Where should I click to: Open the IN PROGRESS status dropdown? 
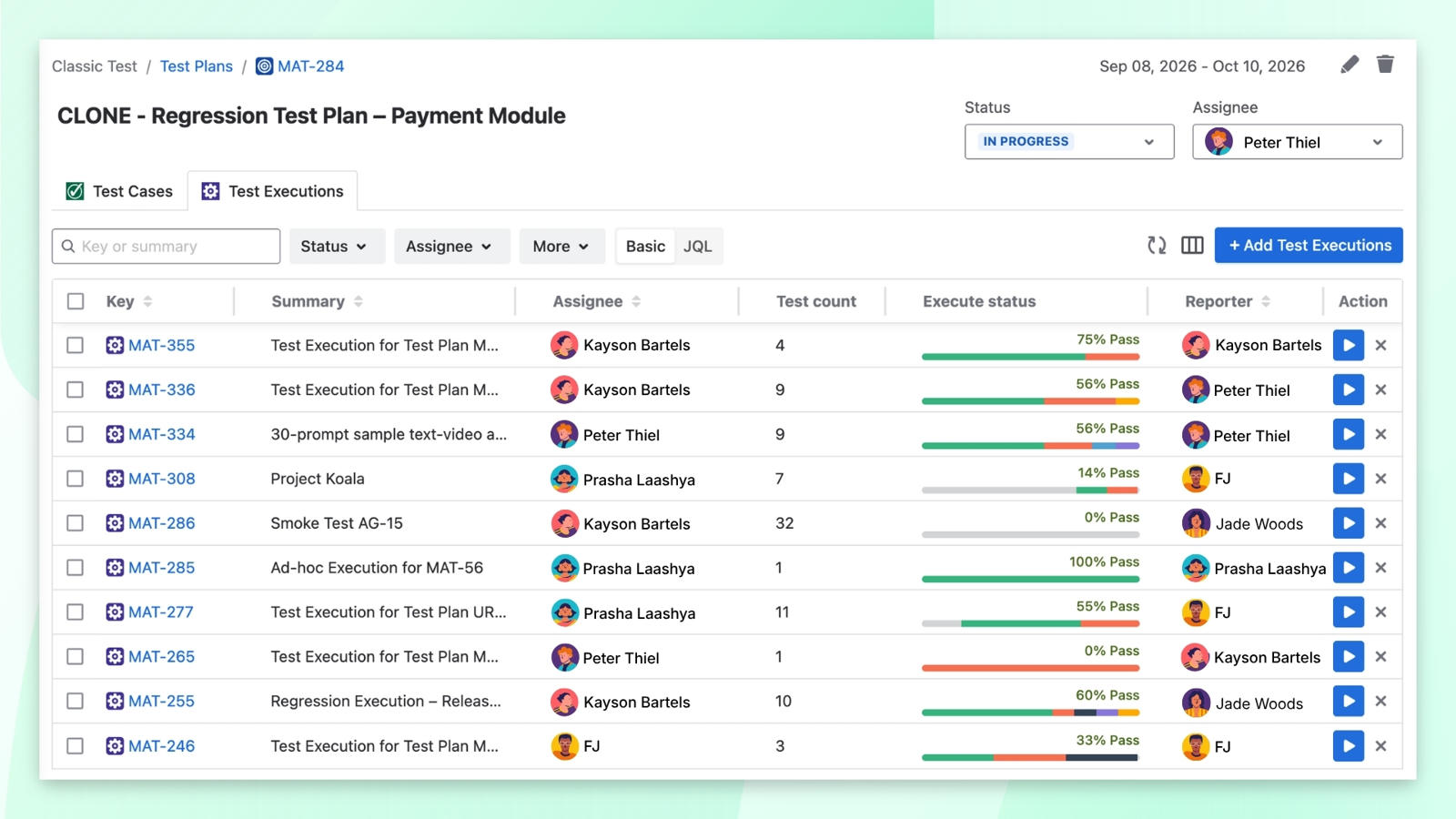coord(1069,142)
